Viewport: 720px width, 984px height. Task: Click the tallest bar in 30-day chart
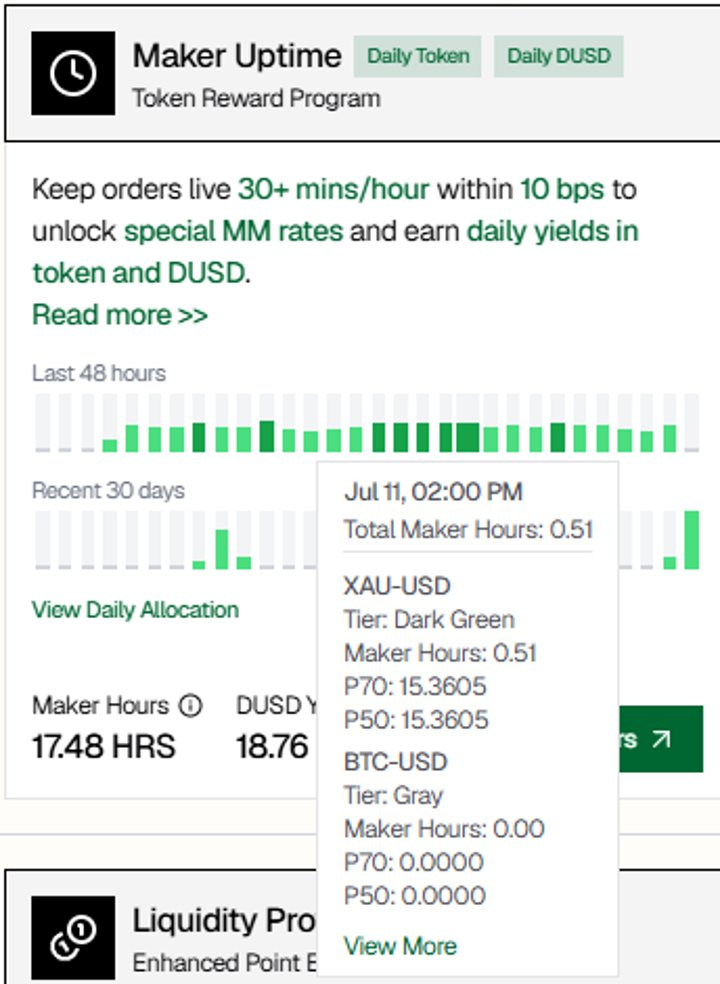click(692, 540)
